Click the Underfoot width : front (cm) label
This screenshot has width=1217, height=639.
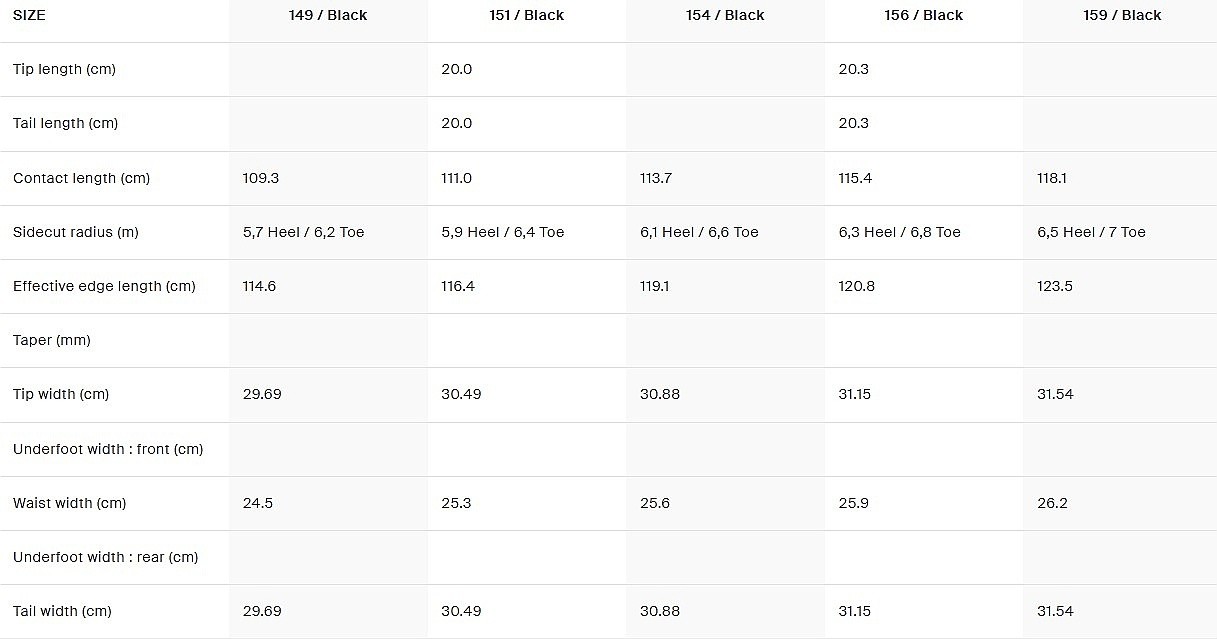tap(108, 449)
